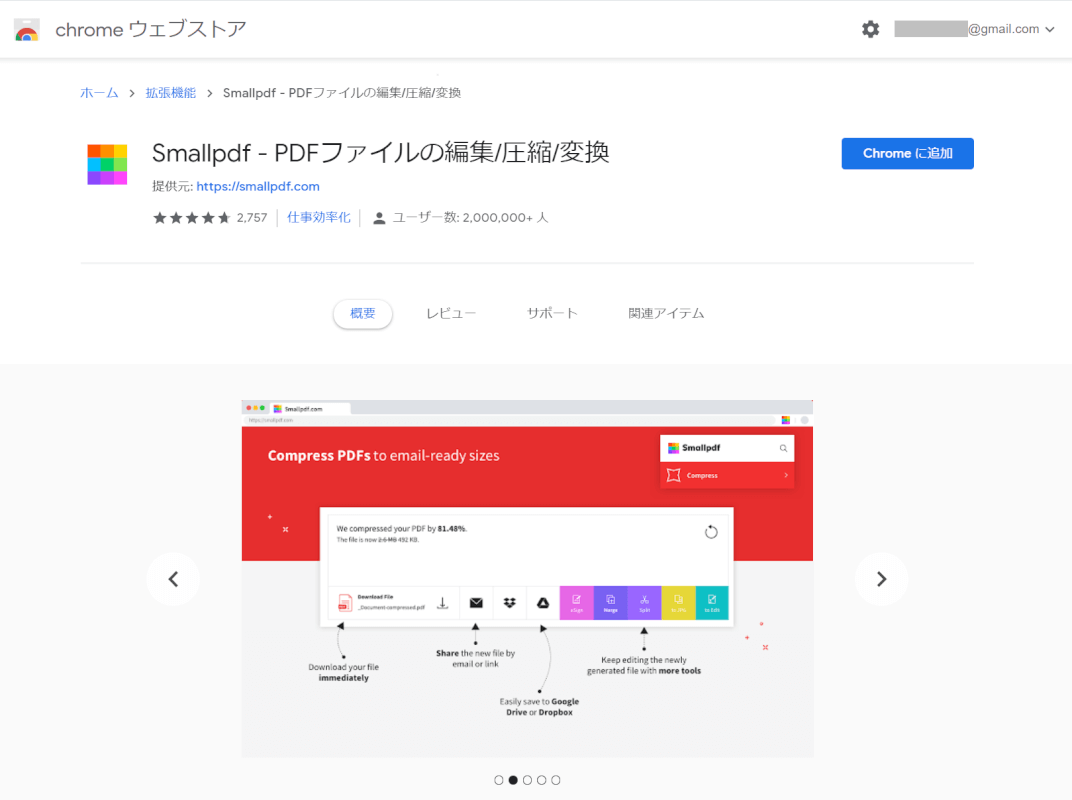Click the Smallpdf colorful extension icon
This screenshot has width=1072, height=800.
107,164
